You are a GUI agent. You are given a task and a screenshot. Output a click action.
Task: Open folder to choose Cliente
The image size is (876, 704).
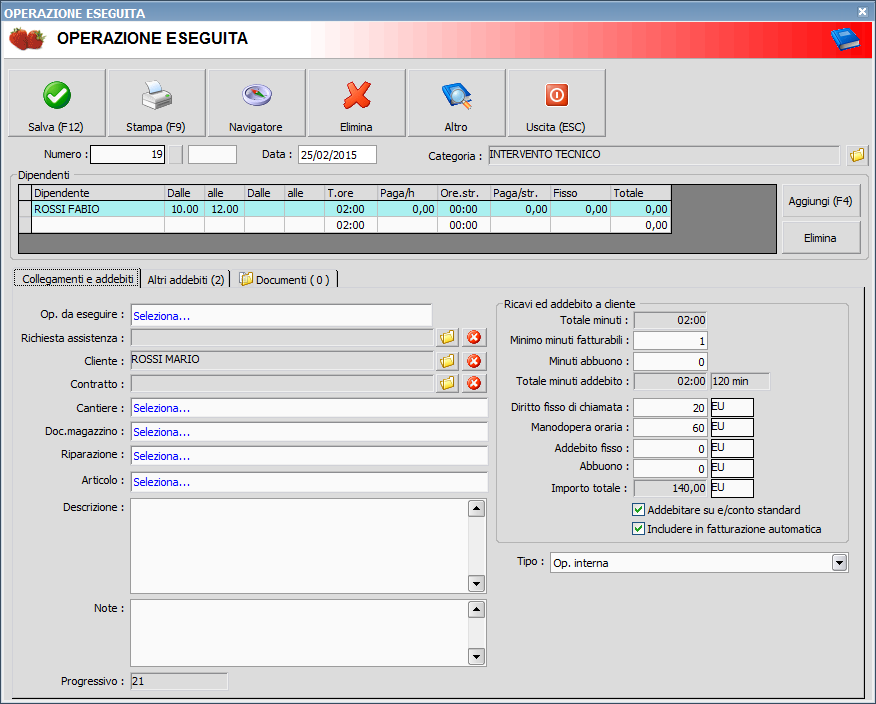(447, 361)
